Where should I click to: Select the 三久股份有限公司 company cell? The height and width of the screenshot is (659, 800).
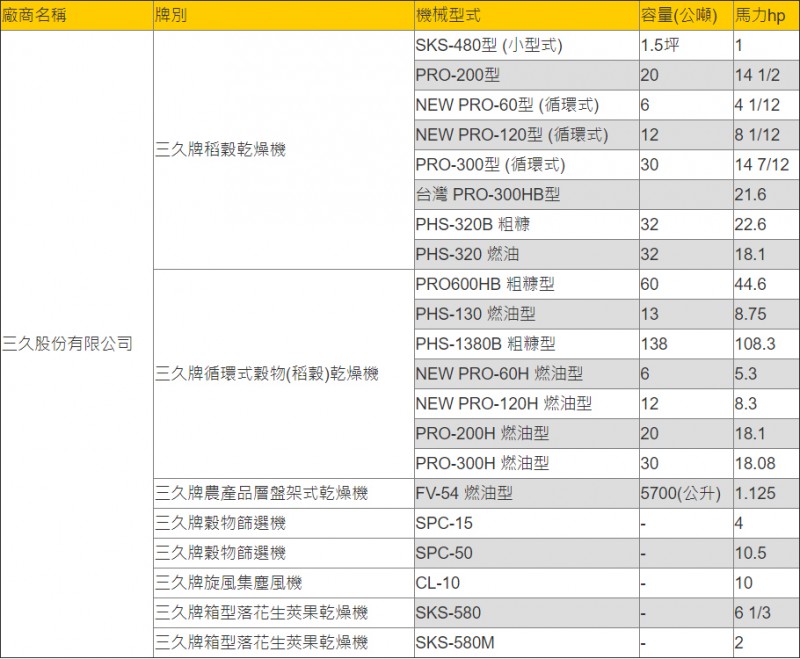coord(77,344)
